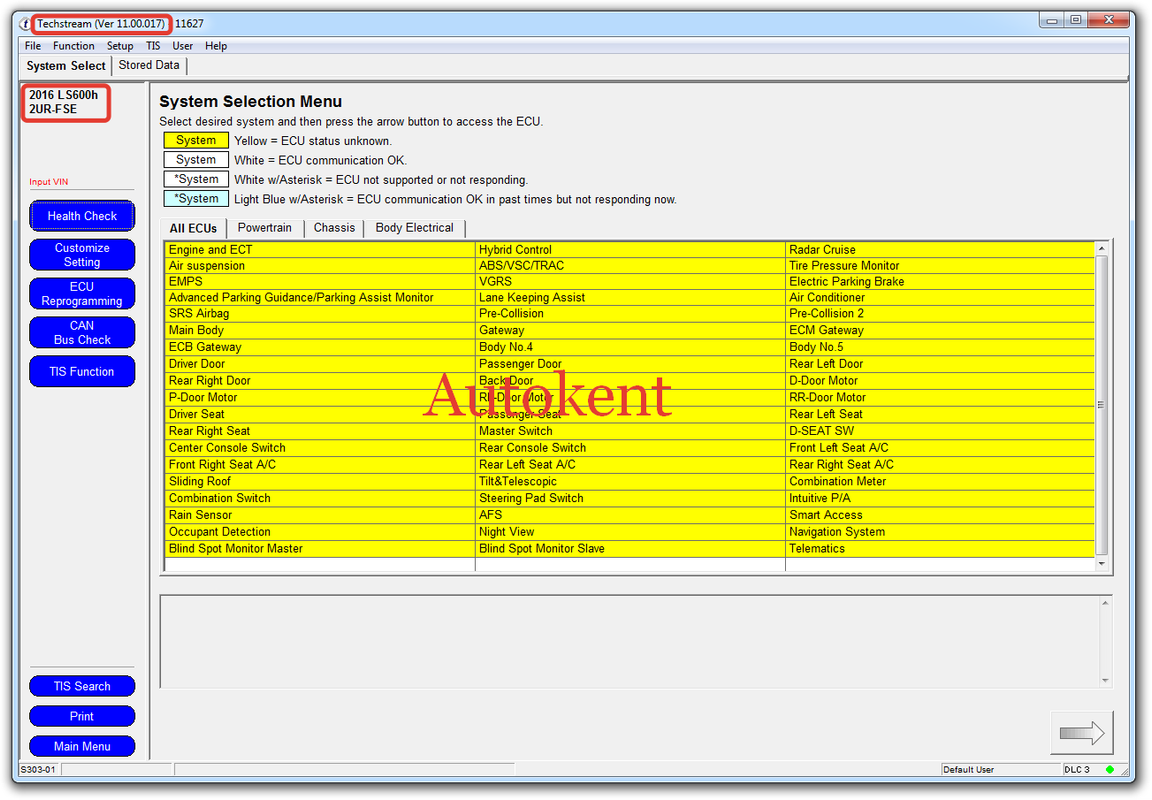Click the TIS Search button
1152x800 pixels.
pos(82,686)
